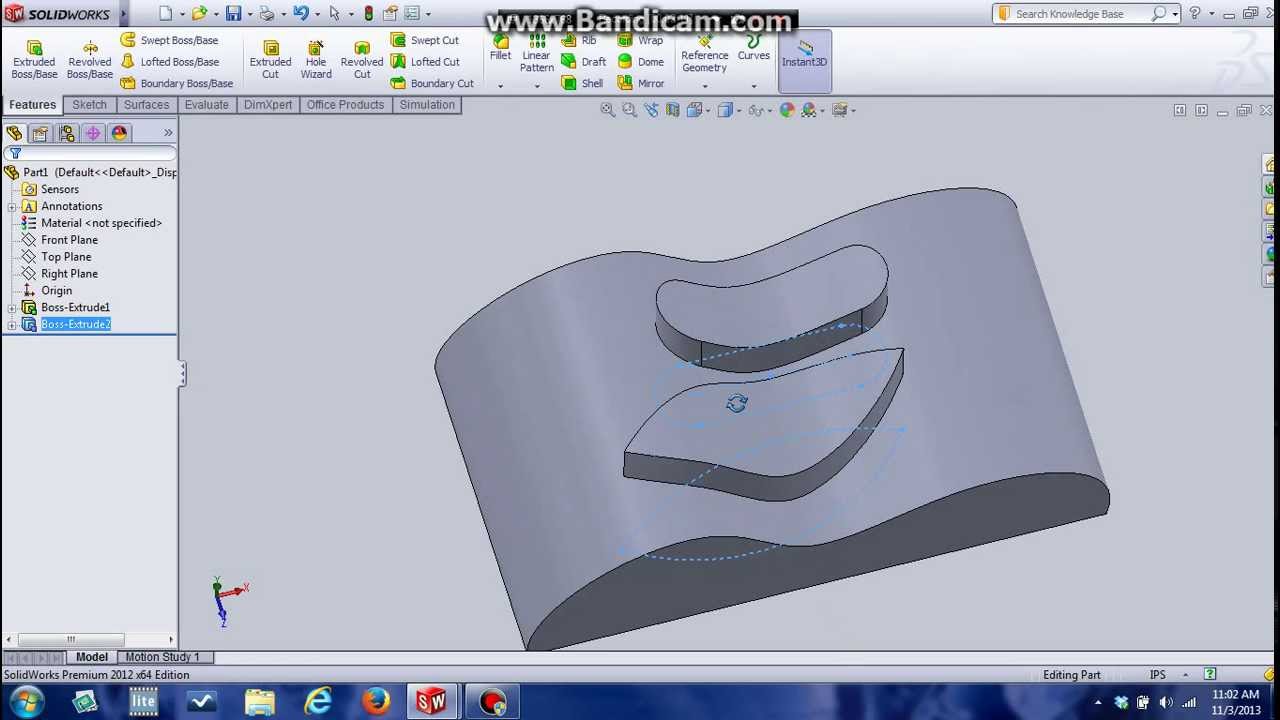The width and height of the screenshot is (1280, 720).
Task: Click the Mirror feature tool
Action: [x=640, y=84]
